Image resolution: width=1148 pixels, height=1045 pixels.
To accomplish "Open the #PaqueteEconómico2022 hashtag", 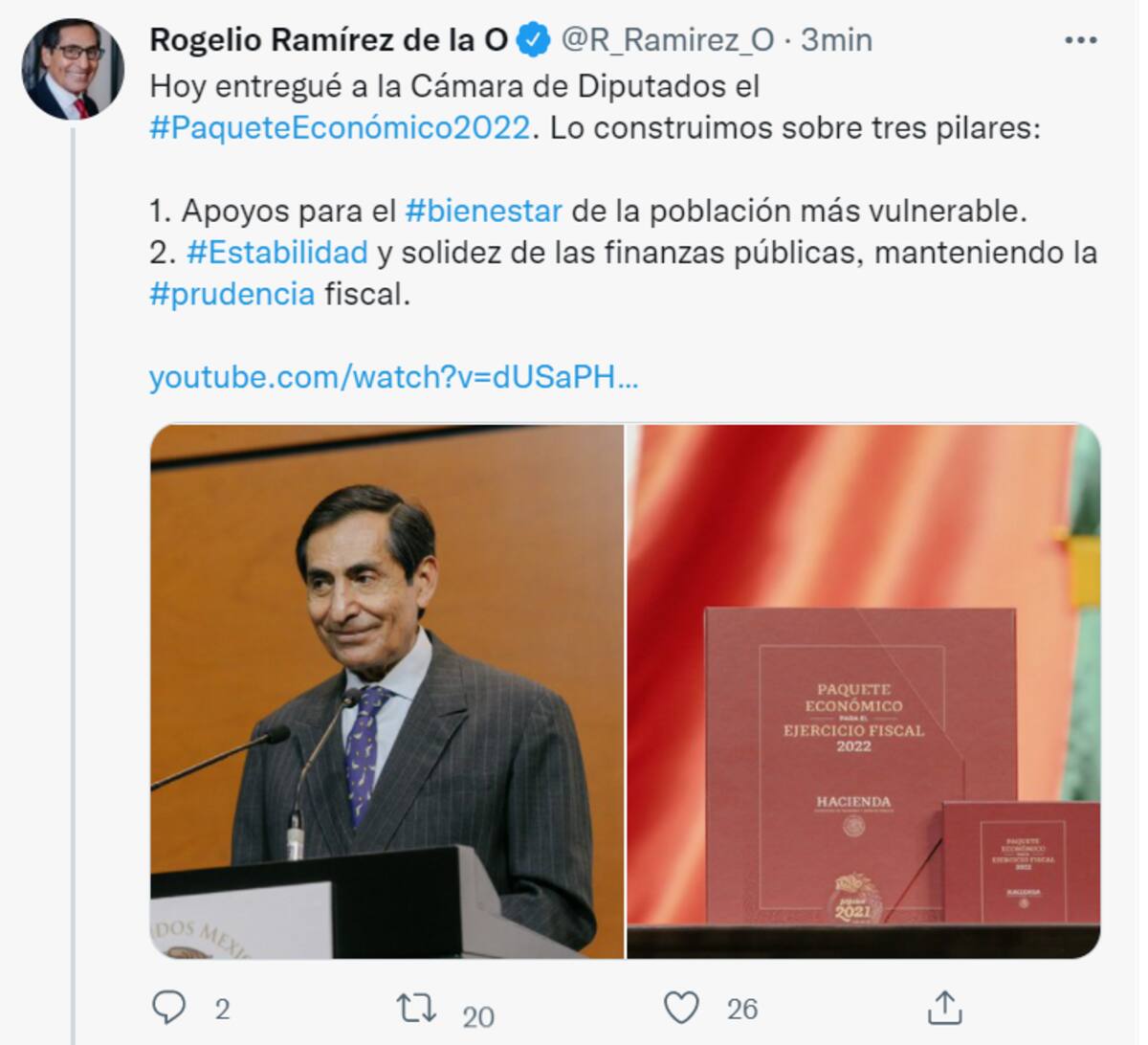I will coord(340,127).
